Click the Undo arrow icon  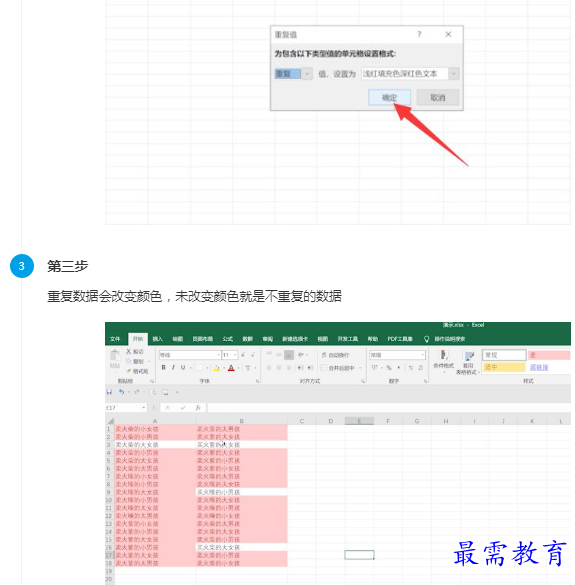(x=121, y=392)
